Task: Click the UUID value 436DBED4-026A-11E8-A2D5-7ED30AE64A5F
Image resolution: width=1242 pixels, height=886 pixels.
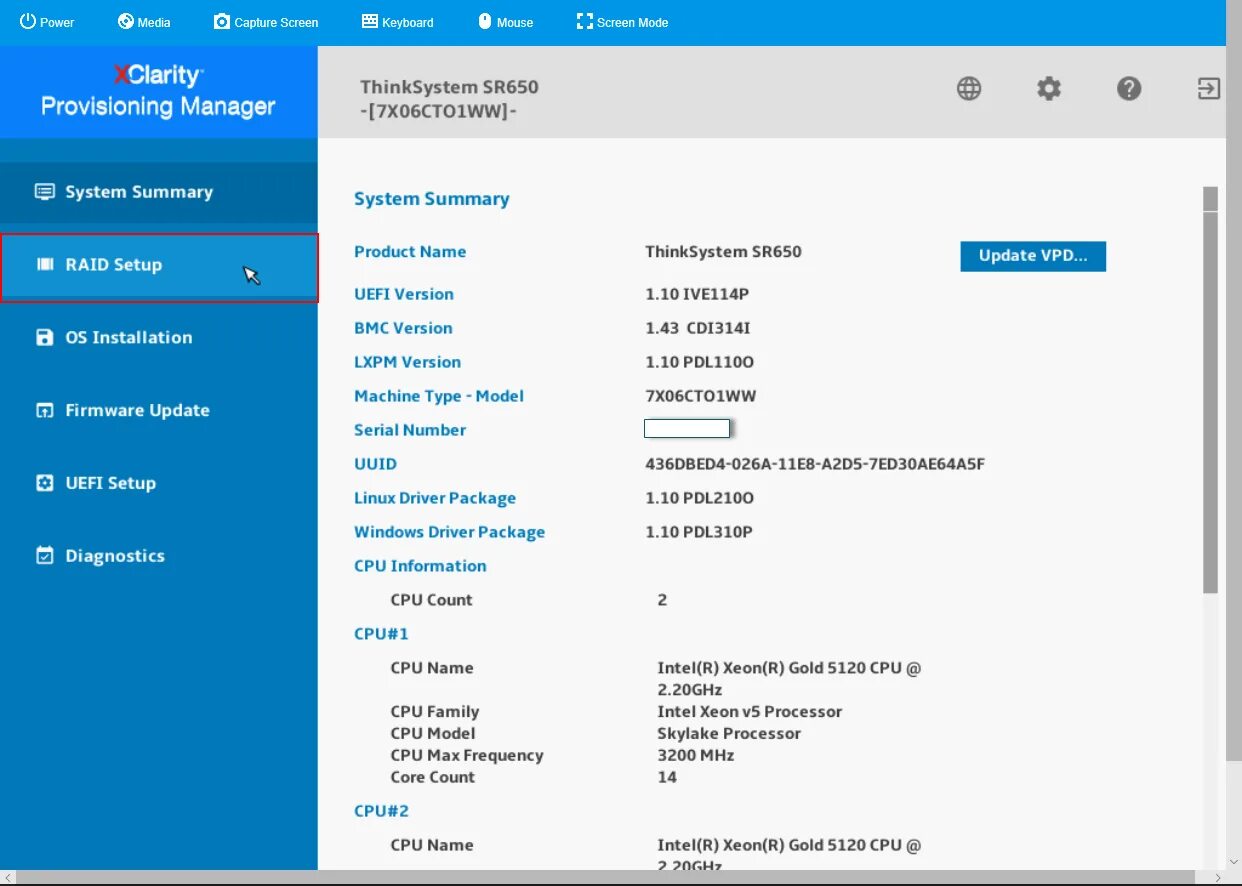Action: (x=815, y=464)
